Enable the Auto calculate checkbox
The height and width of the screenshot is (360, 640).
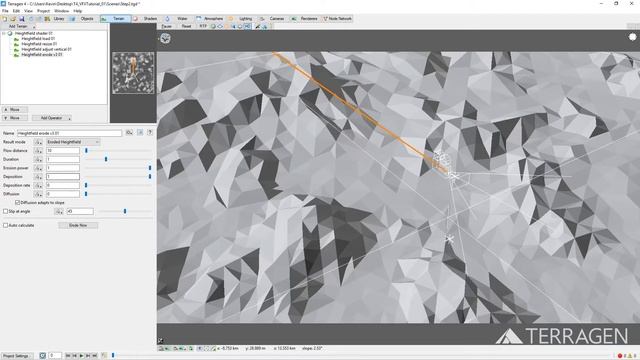tap(5, 225)
